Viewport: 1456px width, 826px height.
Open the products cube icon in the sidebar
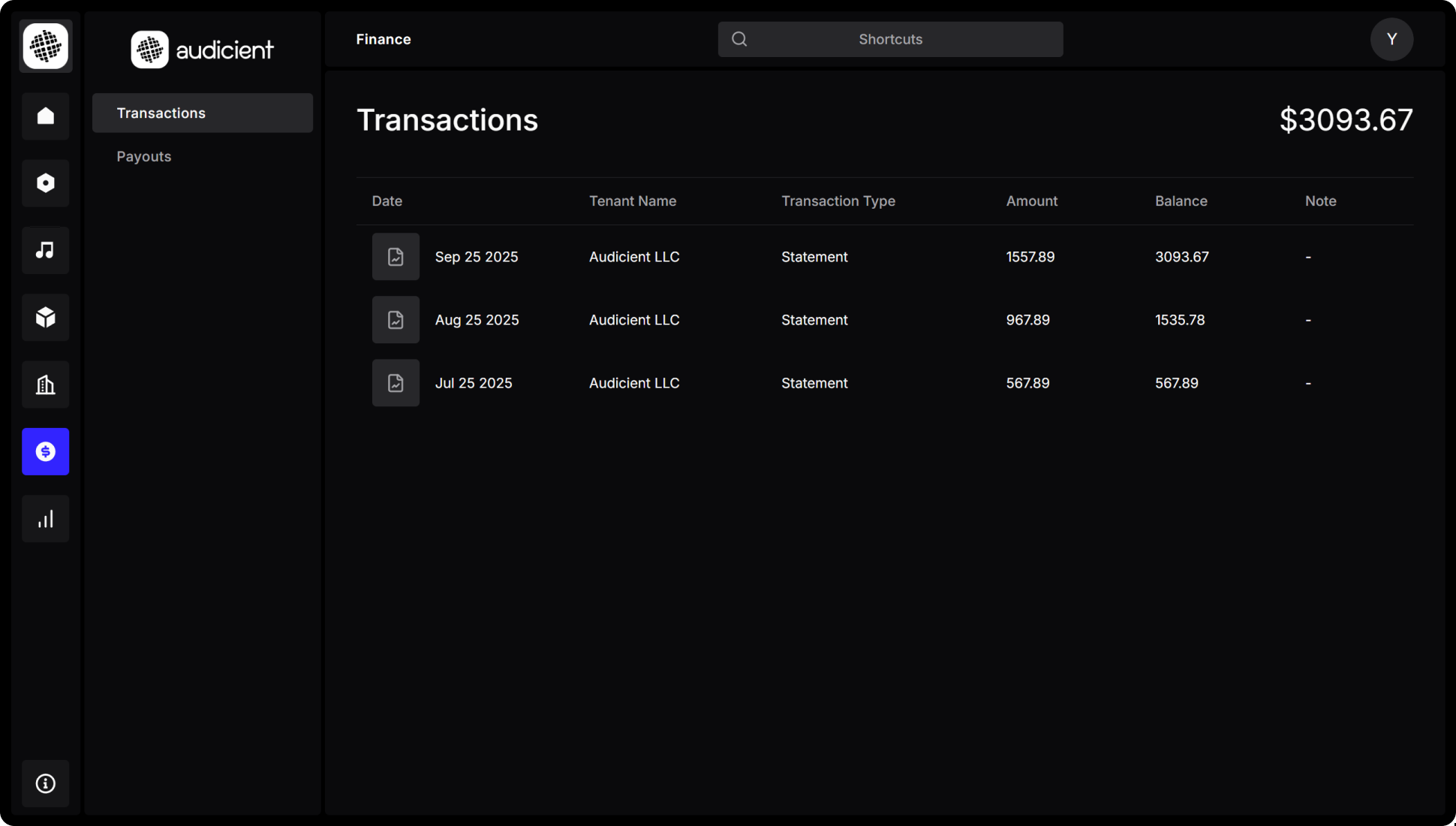click(x=45, y=317)
